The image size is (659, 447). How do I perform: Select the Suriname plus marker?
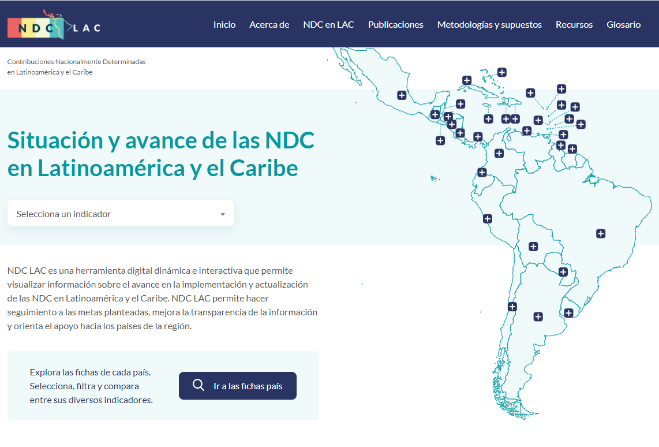572,149
